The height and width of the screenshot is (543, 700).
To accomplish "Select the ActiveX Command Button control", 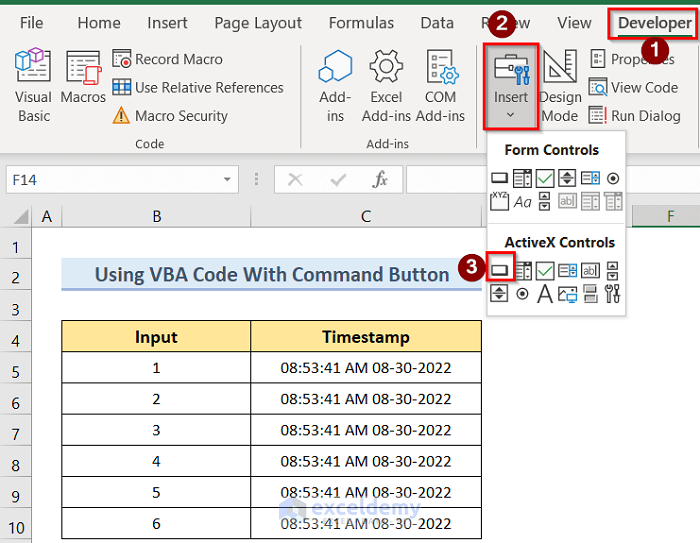I will [x=499, y=270].
